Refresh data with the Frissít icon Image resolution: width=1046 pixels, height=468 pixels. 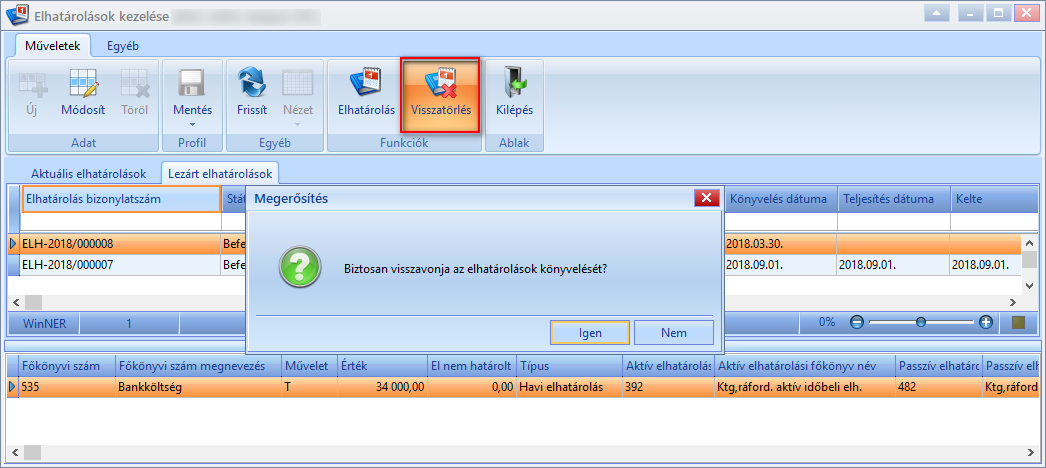[x=251, y=83]
